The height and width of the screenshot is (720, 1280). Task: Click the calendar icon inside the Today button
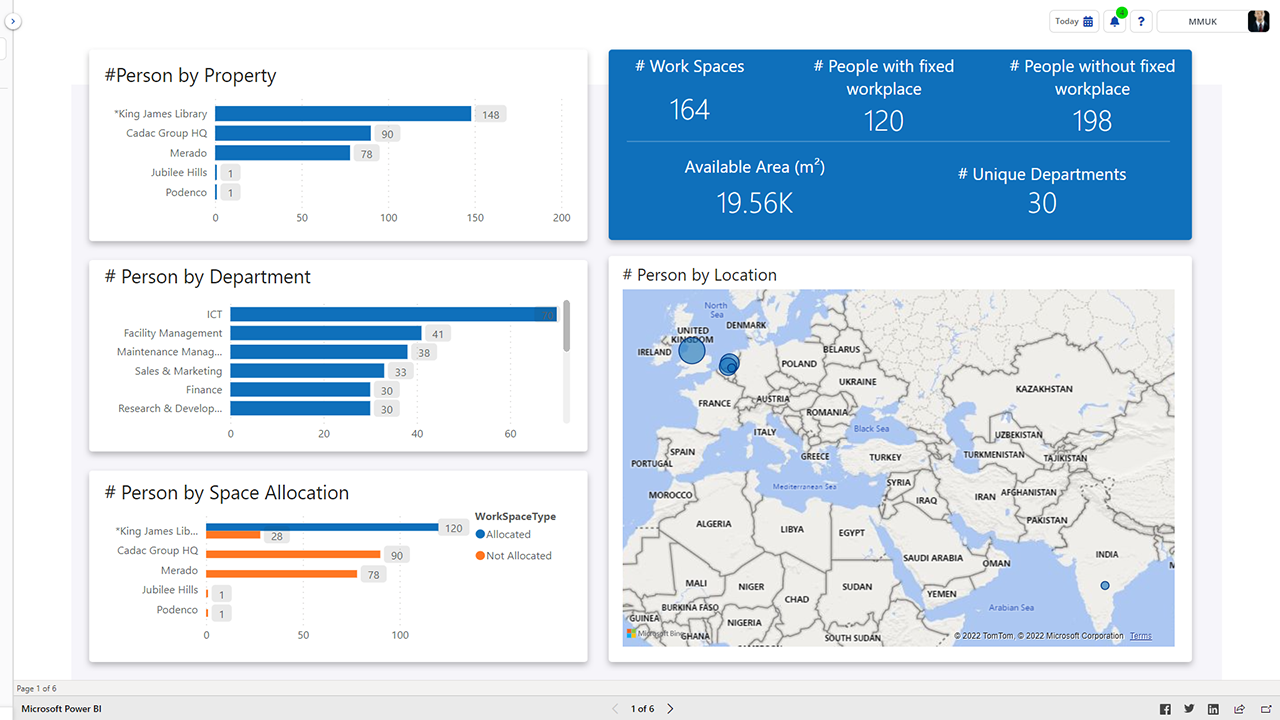pyautogui.click(x=1088, y=21)
